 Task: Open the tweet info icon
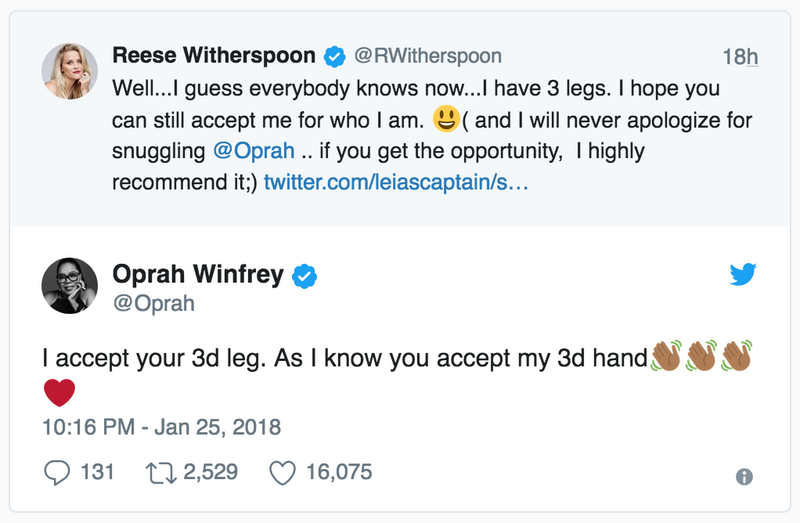744,477
